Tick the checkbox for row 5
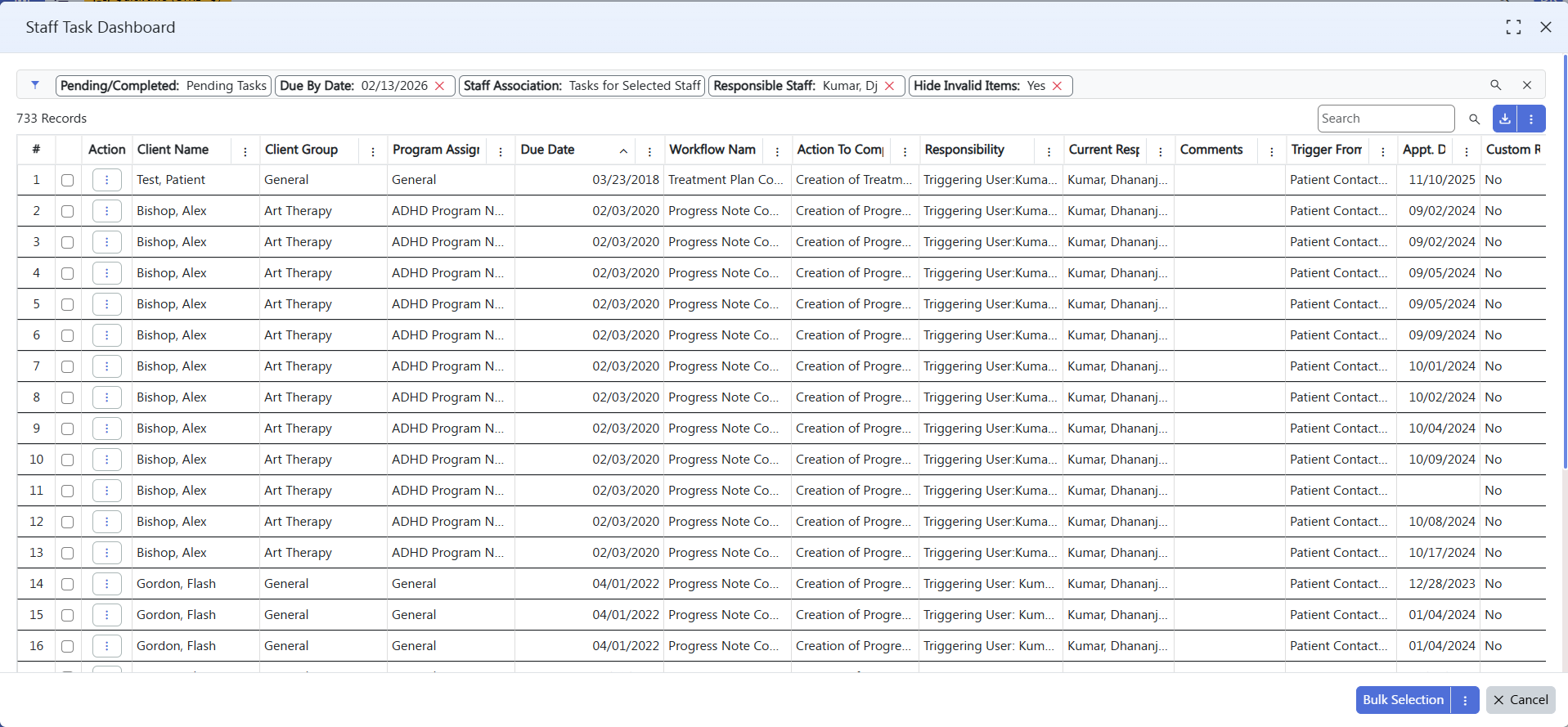 click(x=67, y=304)
